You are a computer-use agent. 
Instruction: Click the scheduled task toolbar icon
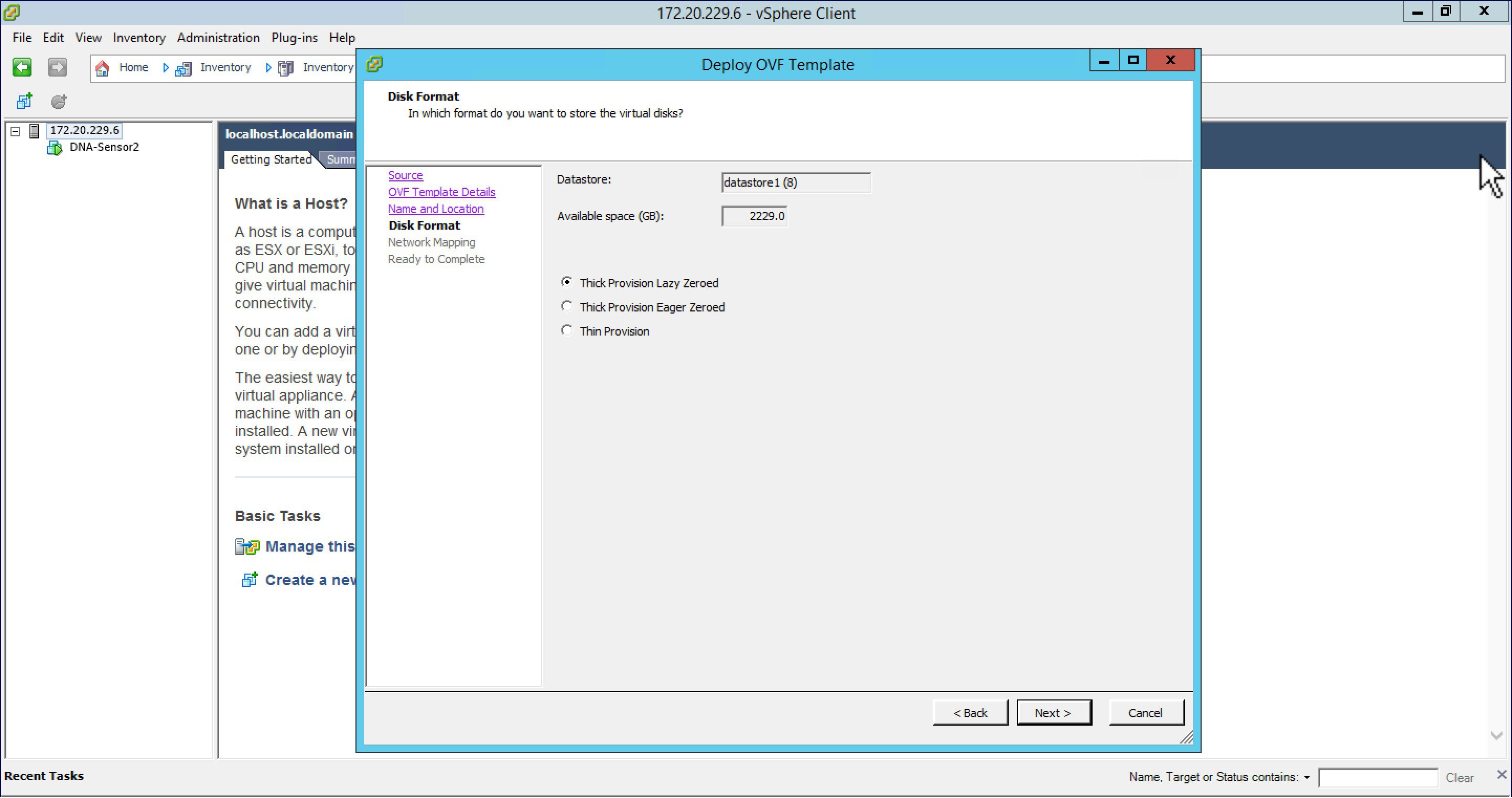[59, 101]
